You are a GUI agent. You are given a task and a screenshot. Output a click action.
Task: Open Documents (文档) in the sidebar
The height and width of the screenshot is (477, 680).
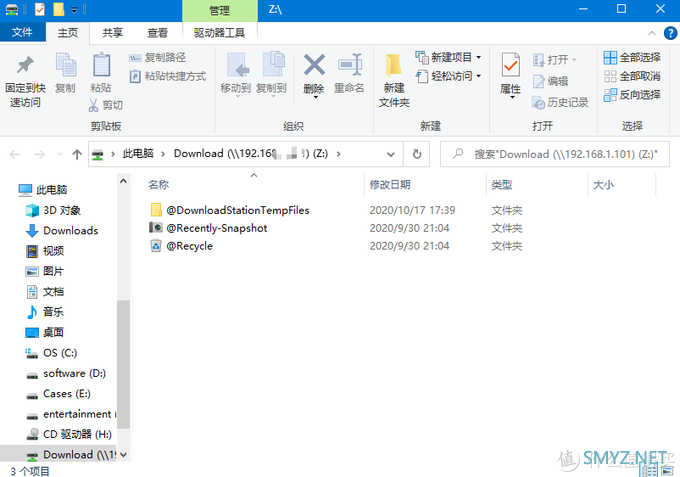[45, 292]
